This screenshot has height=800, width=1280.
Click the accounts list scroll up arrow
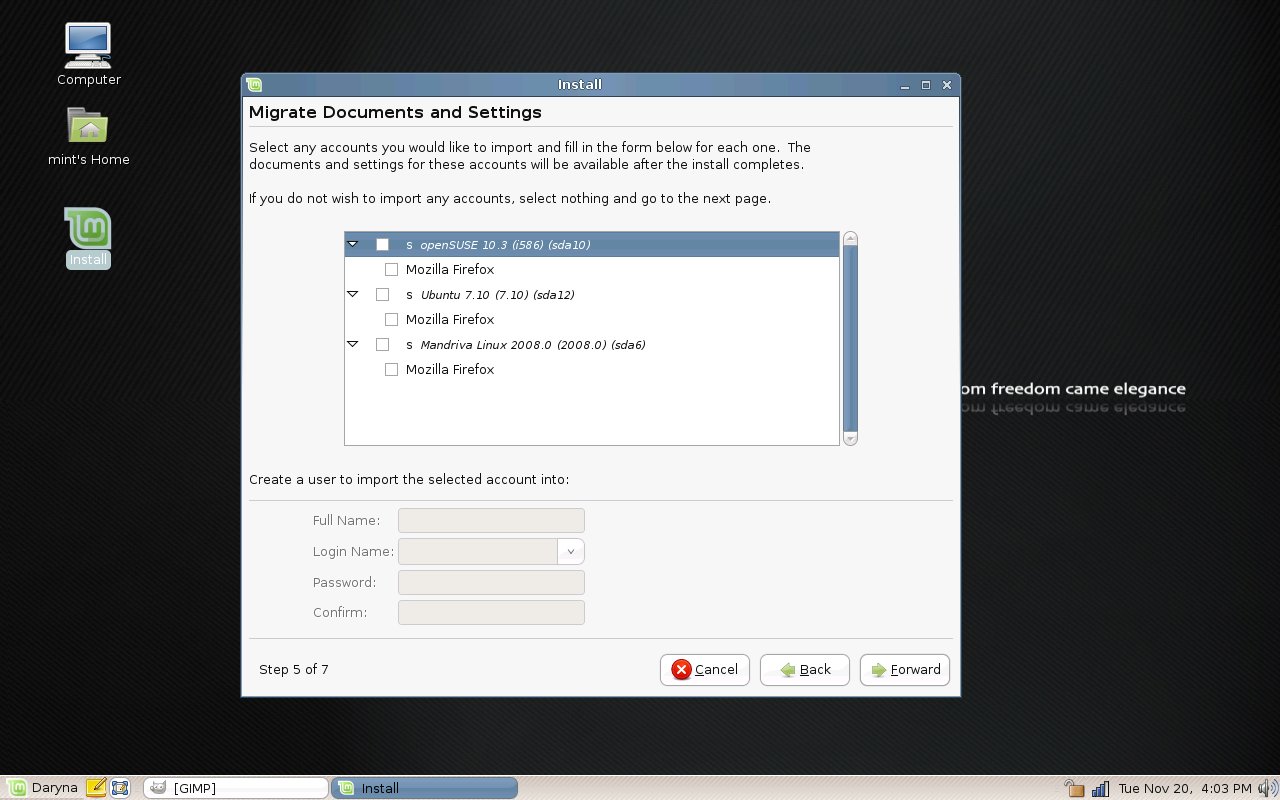850,238
